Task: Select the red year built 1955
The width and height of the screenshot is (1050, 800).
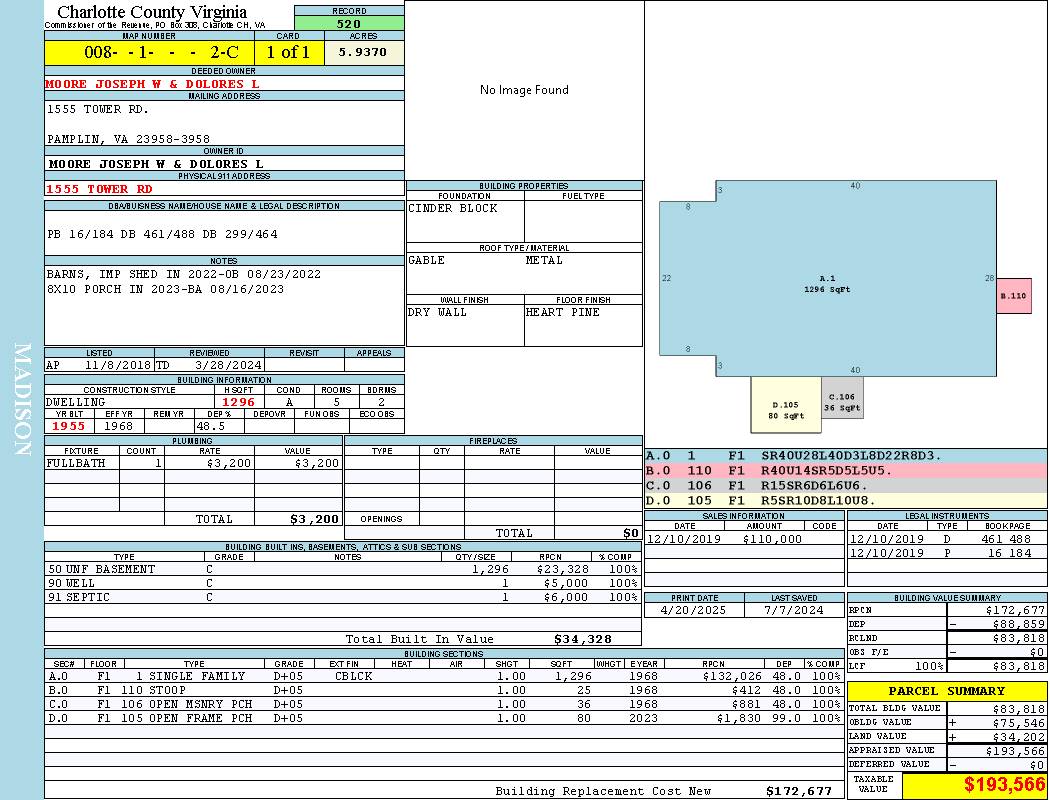Action: coord(69,426)
